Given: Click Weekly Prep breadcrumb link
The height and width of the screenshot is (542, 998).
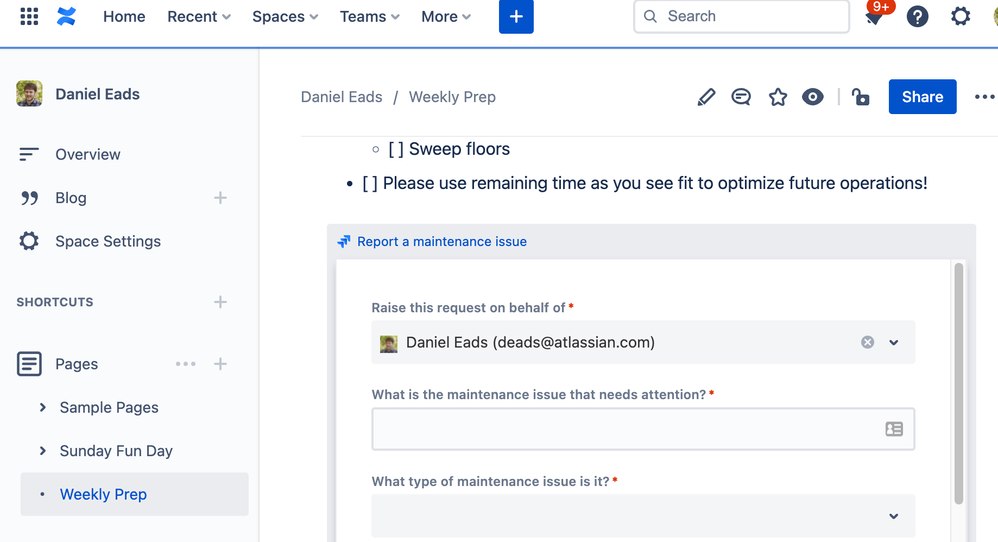Looking at the screenshot, I should pyautogui.click(x=452, y=97).
